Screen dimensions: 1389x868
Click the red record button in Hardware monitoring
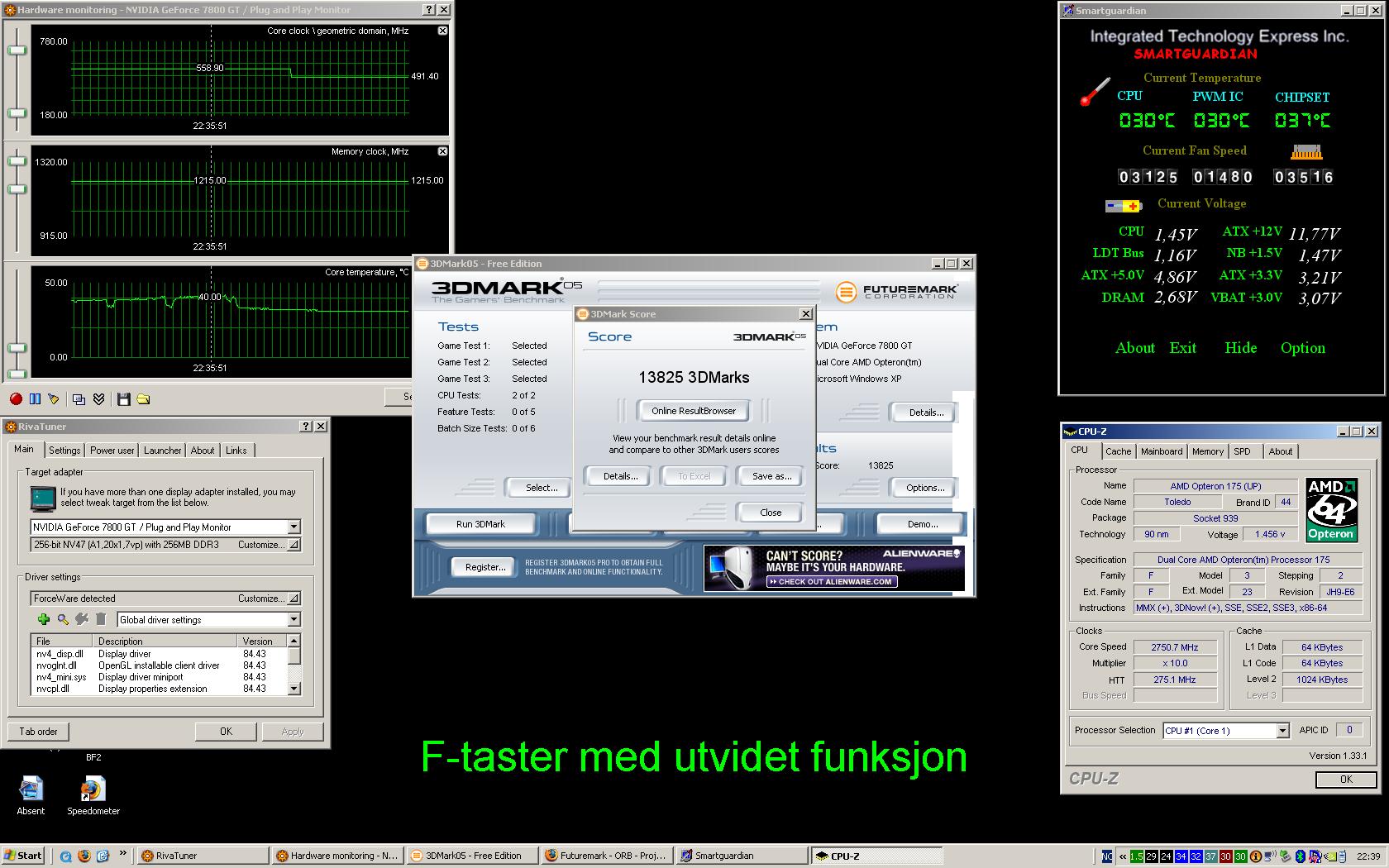[16, 399]
